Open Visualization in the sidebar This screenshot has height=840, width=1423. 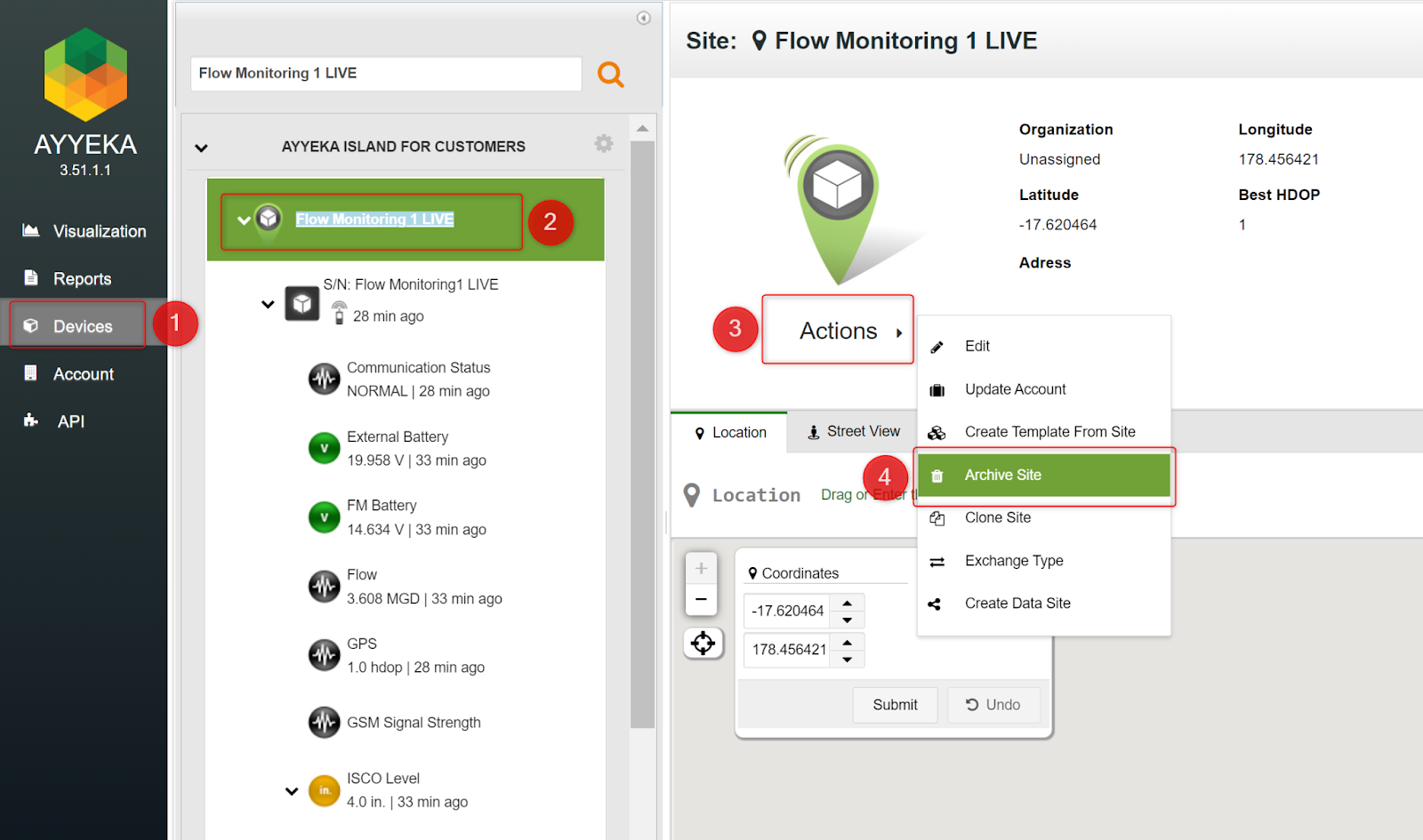[x=84, y=231]
